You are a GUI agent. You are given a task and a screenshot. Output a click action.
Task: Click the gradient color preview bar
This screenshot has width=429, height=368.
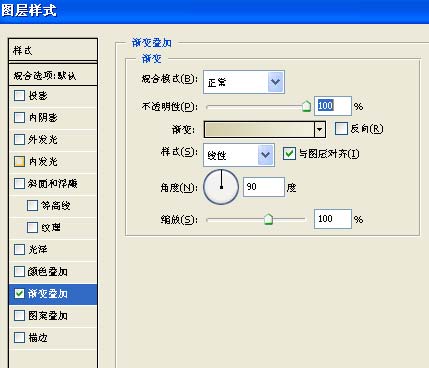point(259,129)
